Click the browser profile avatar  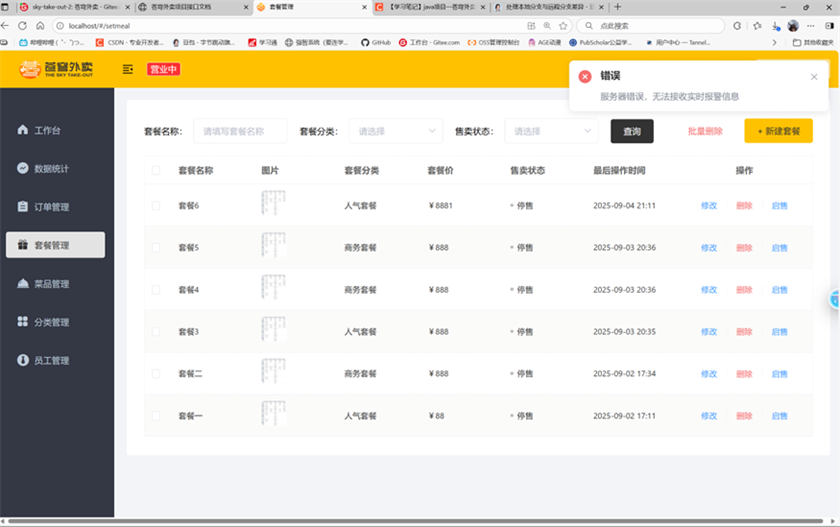tap(793, 26)
